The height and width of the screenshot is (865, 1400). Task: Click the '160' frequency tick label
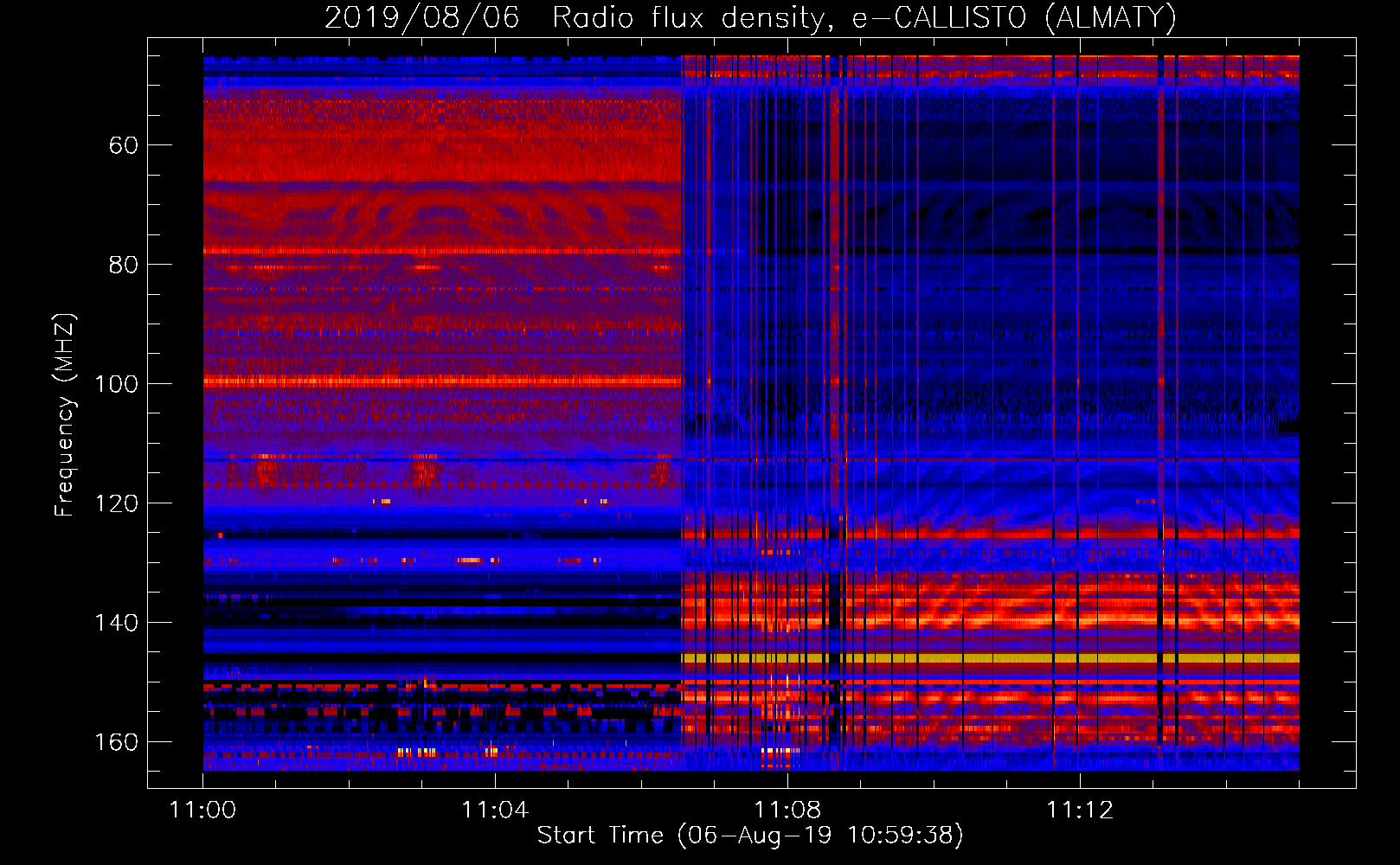pyautogui.click(x=117, y=742)
